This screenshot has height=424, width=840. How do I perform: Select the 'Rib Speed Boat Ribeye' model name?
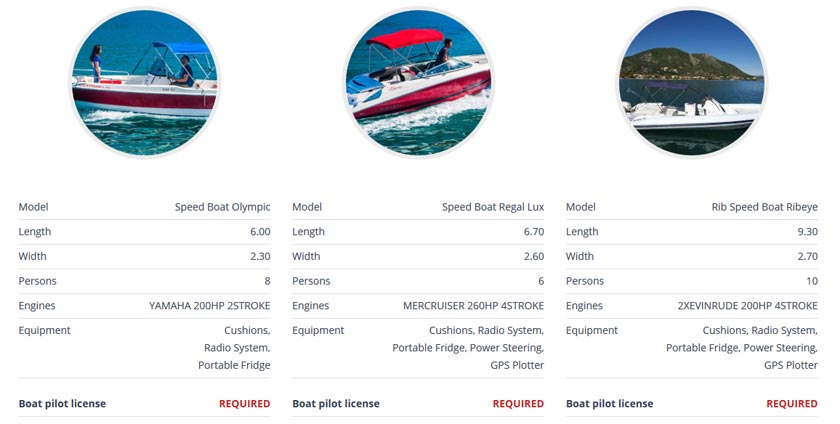click(x=765, y=207)
